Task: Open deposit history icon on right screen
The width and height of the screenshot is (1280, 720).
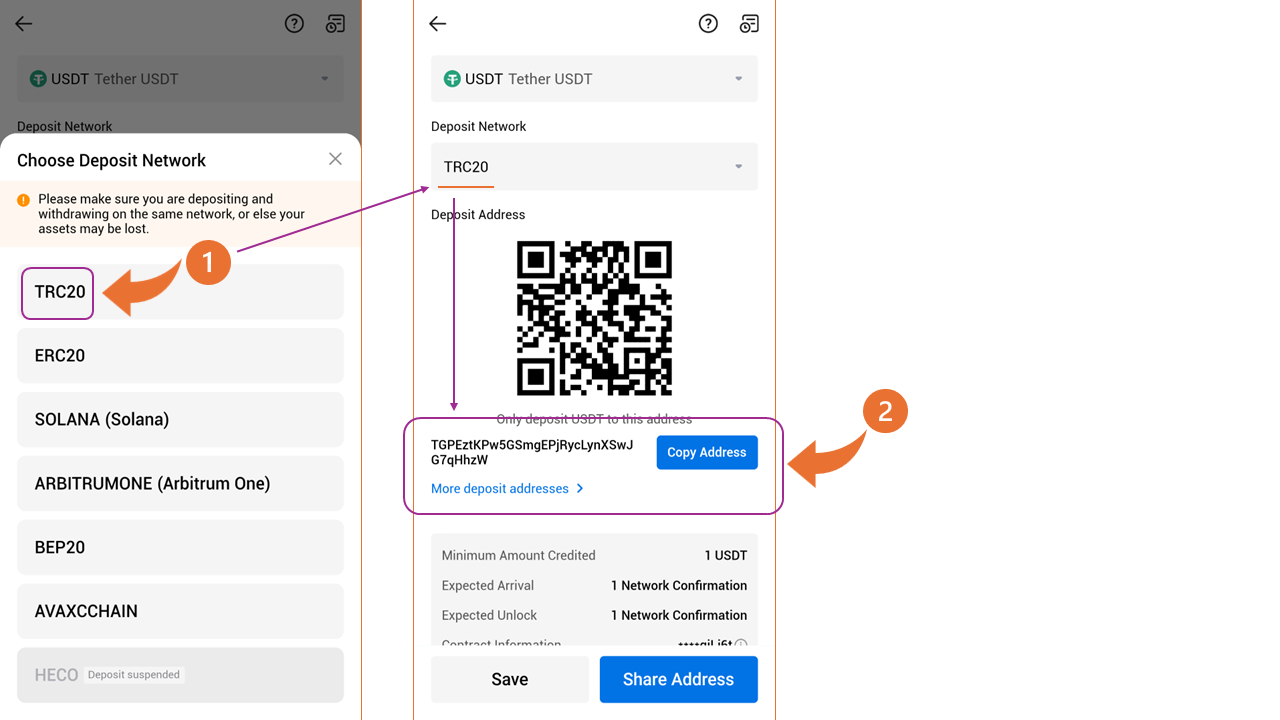Action: point(749,24)
